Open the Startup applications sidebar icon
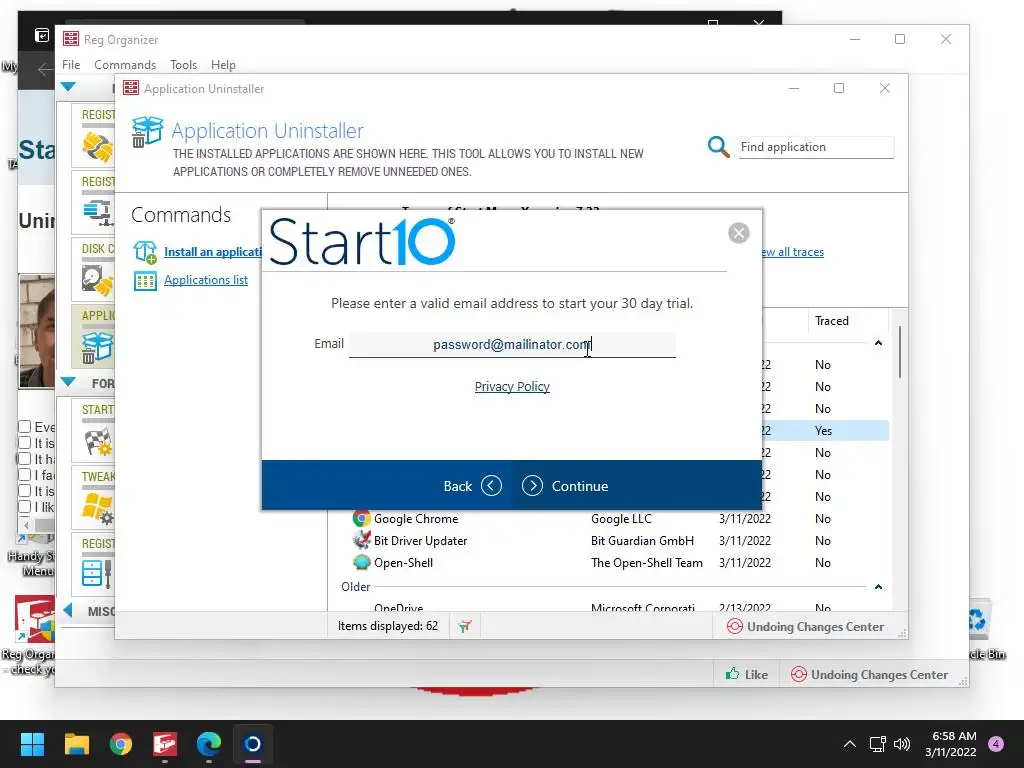The height and width of the screenshot is (768, 1024). pyautogui.click(x=97, y=441)
